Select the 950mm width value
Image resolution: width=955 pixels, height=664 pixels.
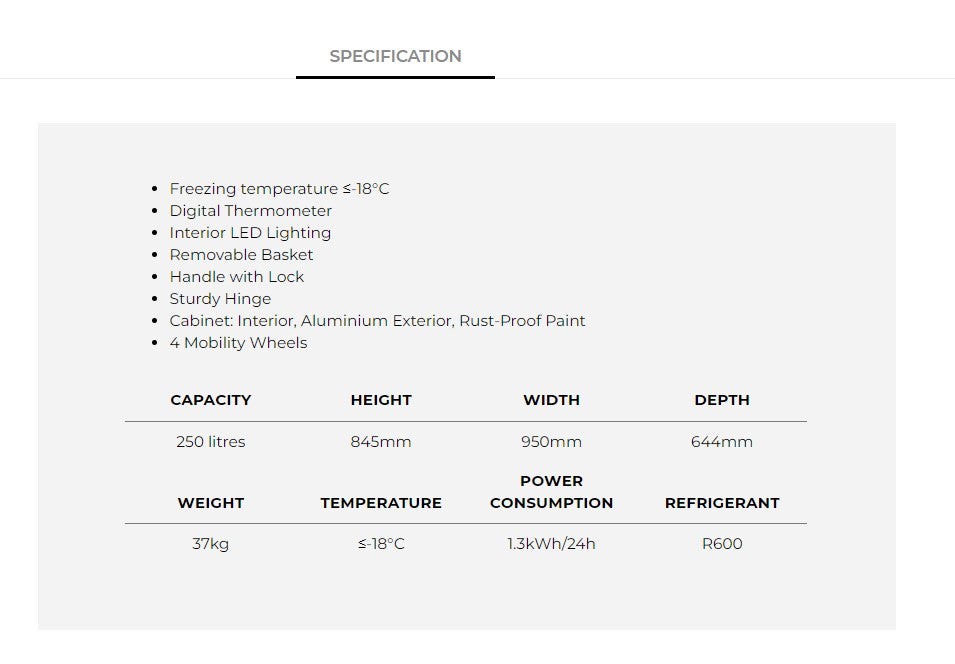(551, 442)
